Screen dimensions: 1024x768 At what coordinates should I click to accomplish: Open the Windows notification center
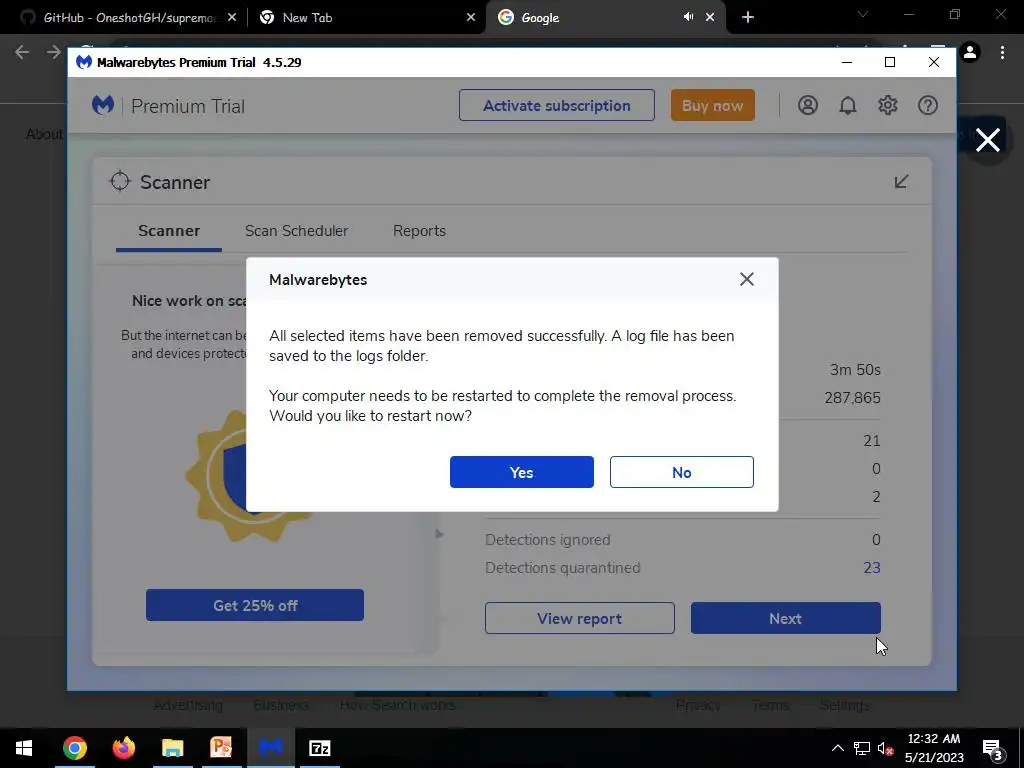[x=993, y=748]
